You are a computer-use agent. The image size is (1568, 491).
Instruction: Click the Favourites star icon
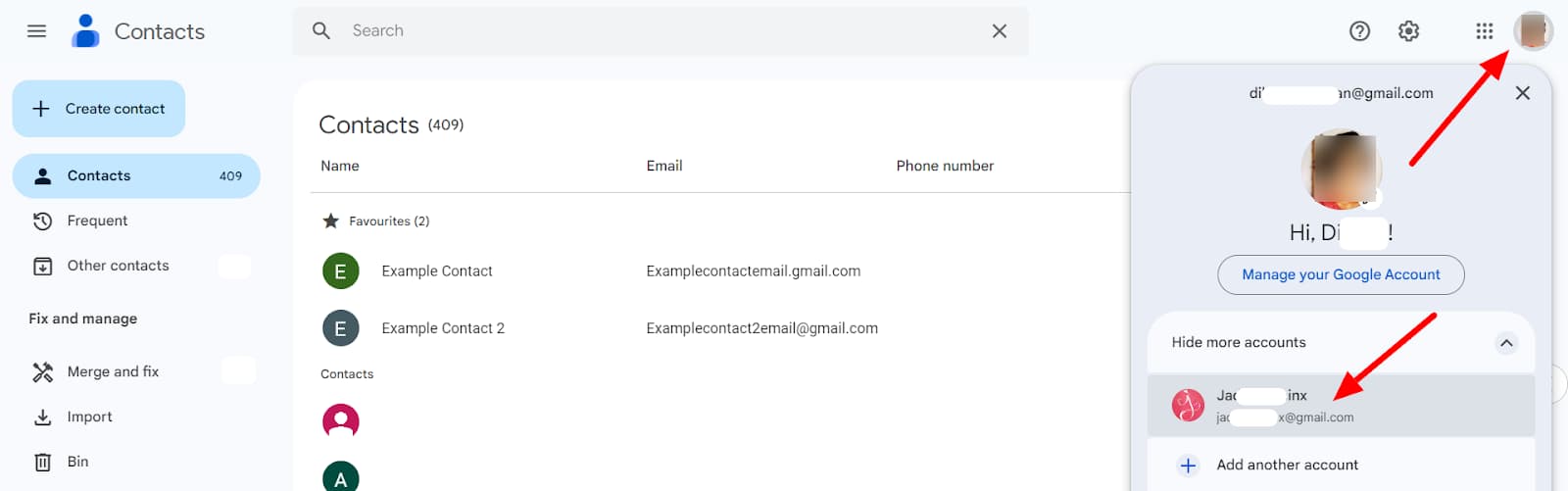coord(330,221)
